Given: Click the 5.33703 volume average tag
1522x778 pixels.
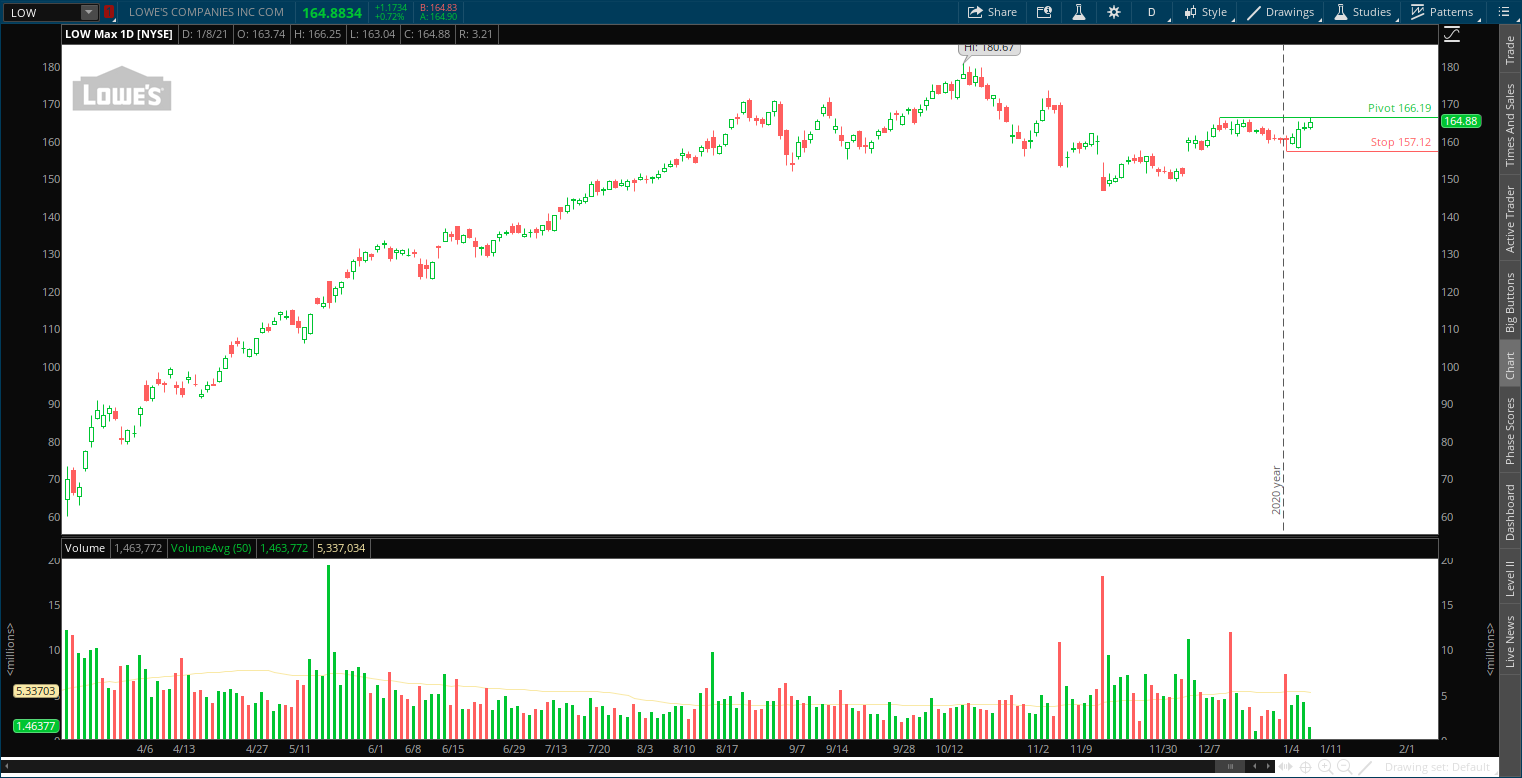Looking at the screenshot, I should pyautogui.click(x=36, y=691).
